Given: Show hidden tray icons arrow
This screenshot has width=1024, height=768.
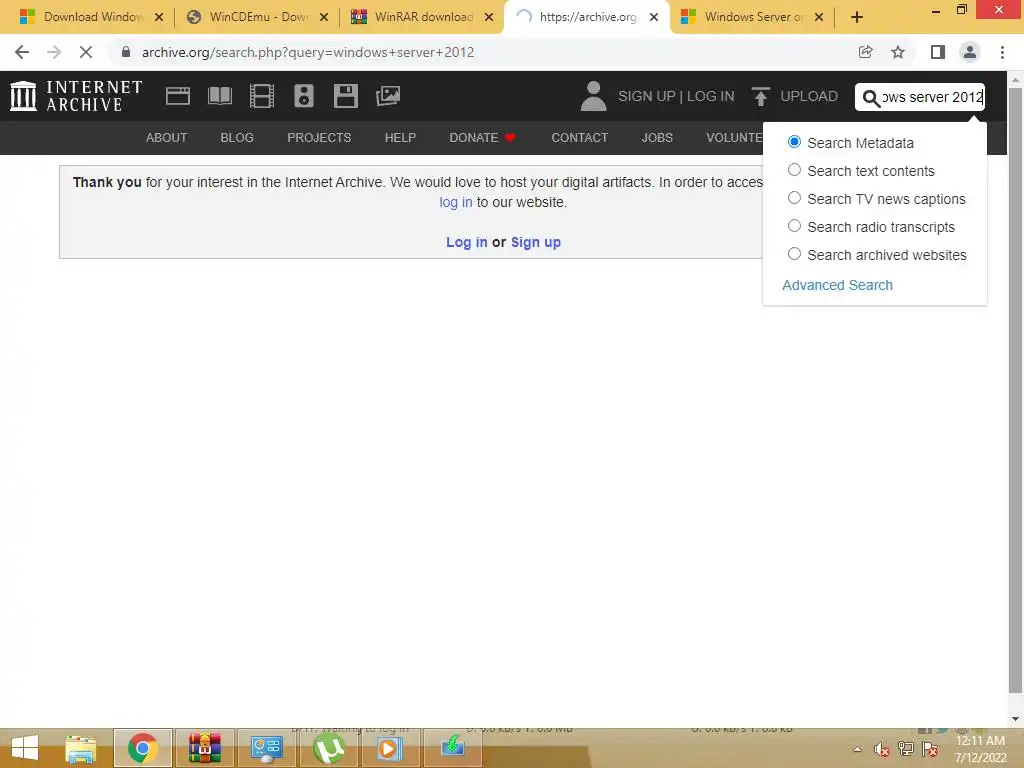Looking at the screenshot, I should click(x=857, y=749).
